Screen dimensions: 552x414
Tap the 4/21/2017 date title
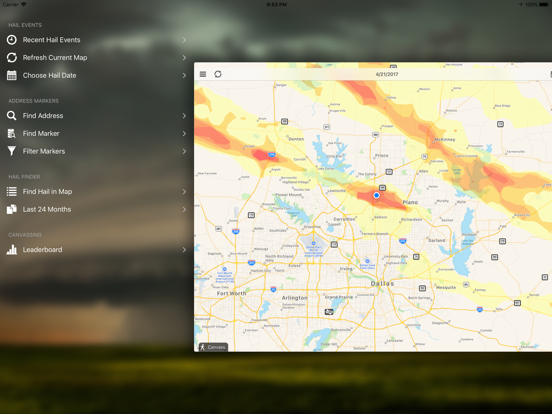[387, 74]
